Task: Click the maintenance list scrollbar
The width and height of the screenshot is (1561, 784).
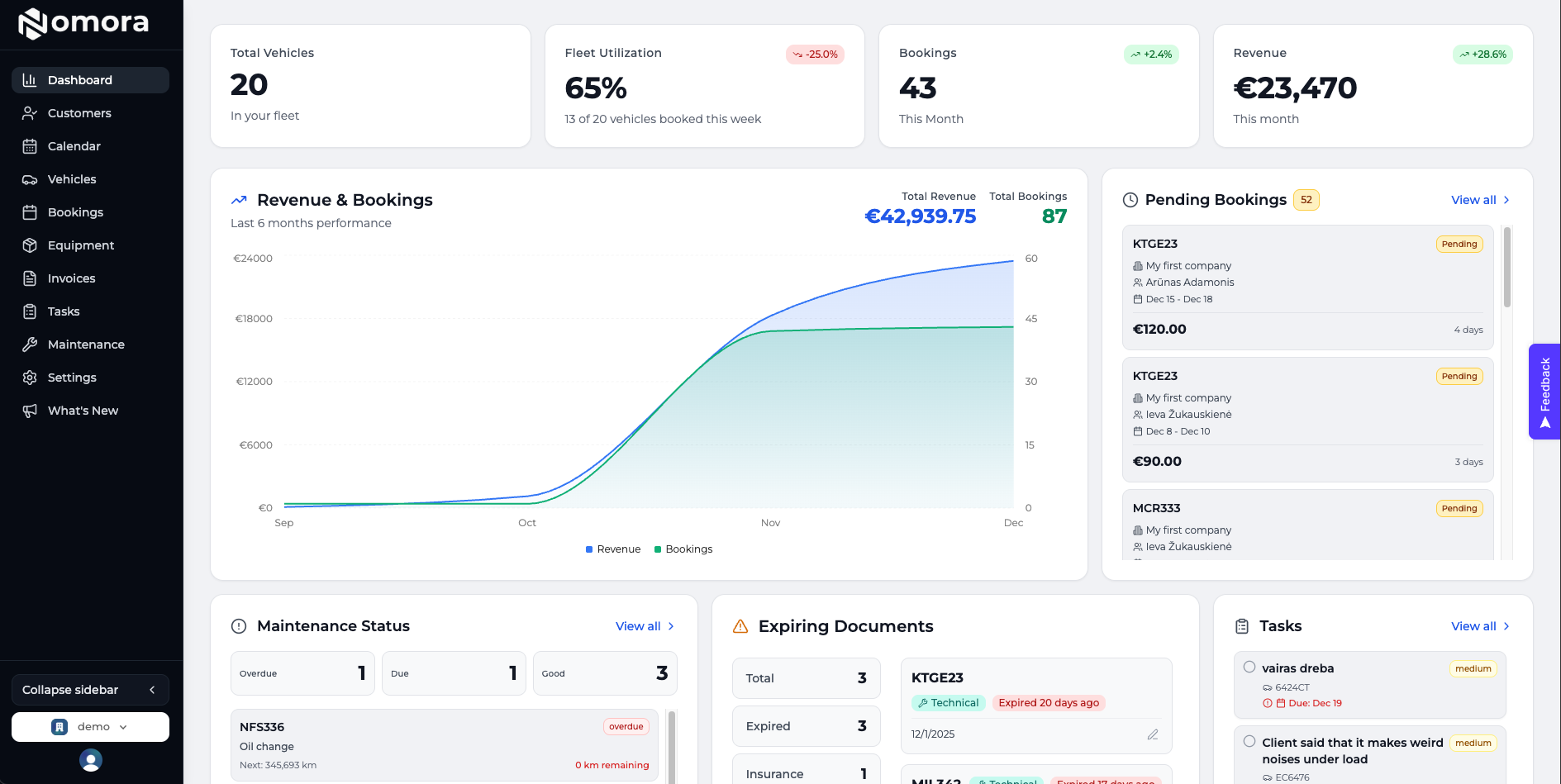Action: click(672, 747)
